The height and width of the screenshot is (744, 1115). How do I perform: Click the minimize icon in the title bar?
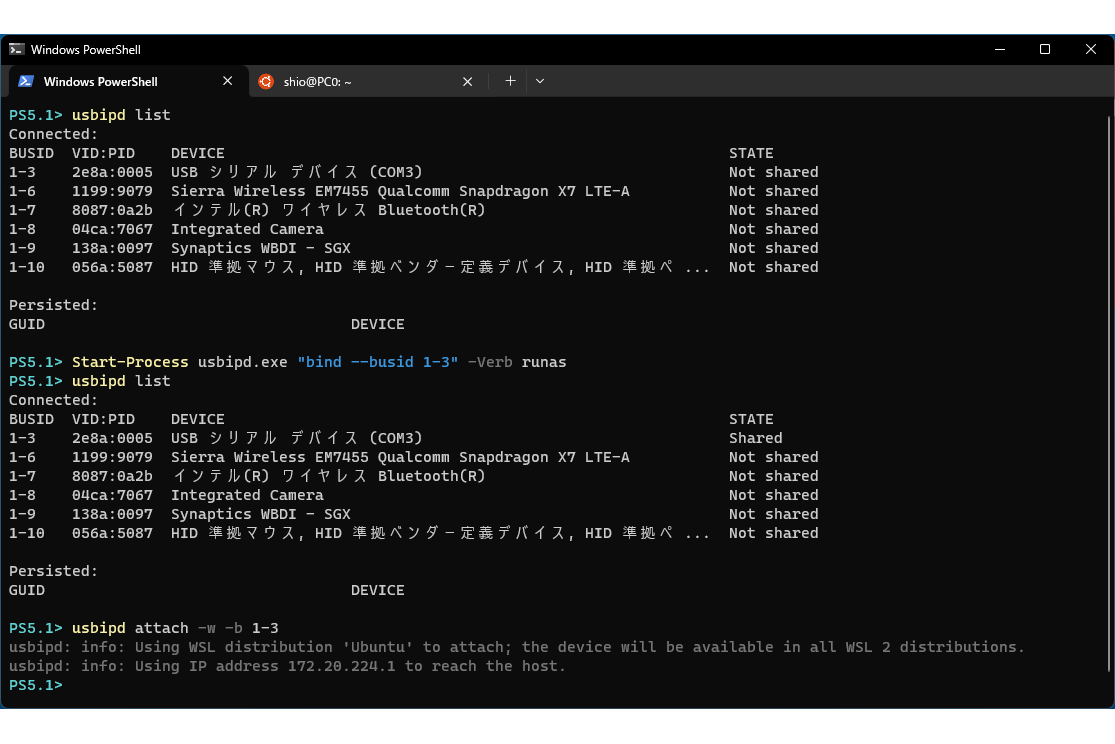coord(999,49)
